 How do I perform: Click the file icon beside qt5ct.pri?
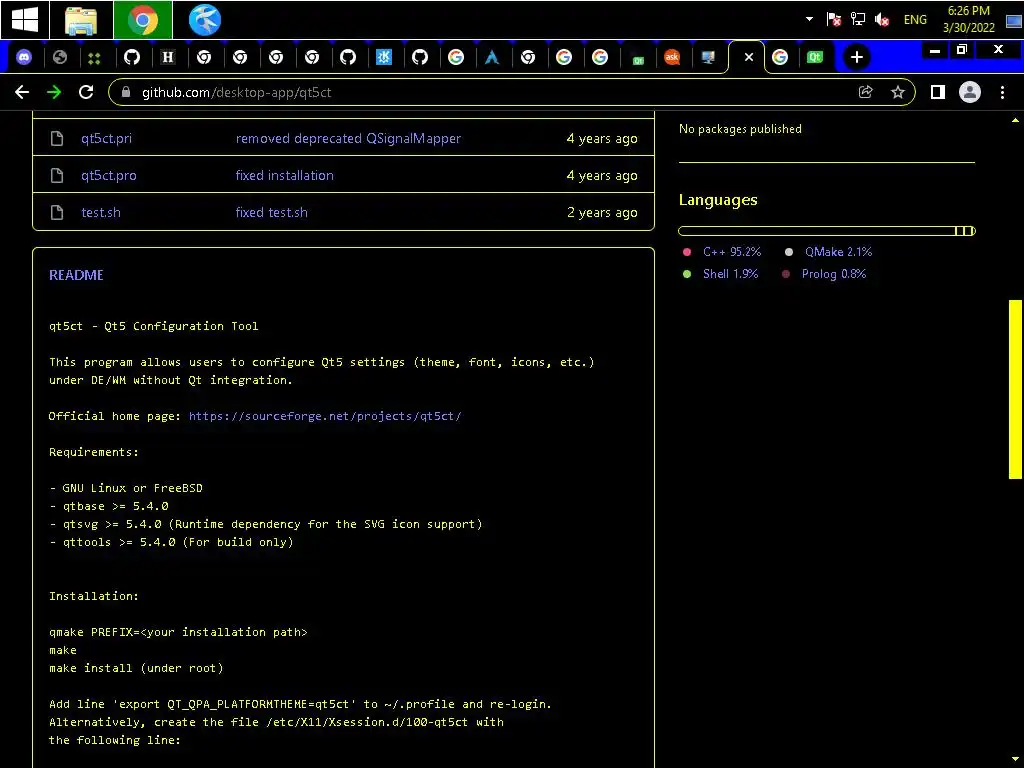point(57,138)
